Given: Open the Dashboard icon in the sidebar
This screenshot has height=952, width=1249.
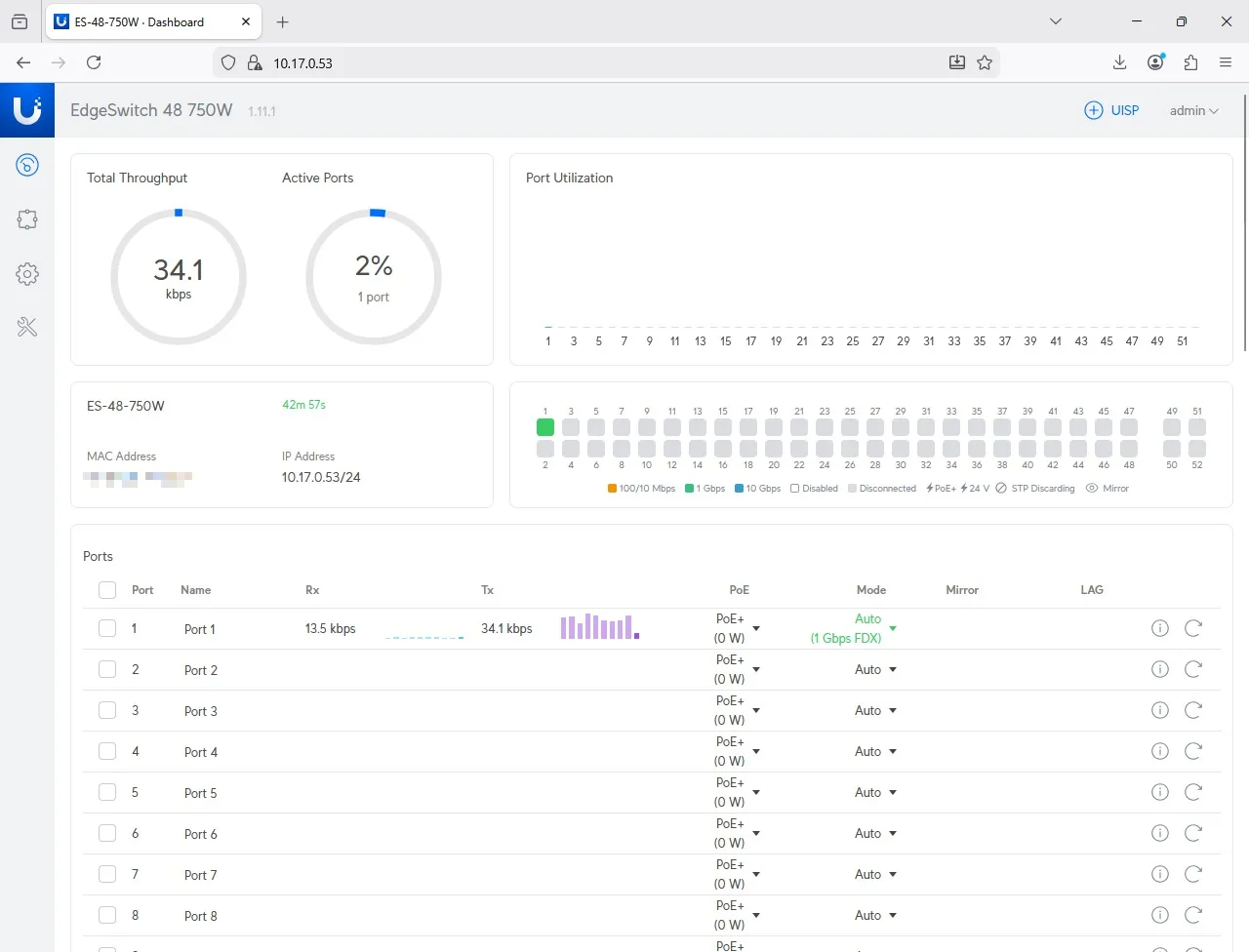Looking at the screenshot, I should 27,165.
